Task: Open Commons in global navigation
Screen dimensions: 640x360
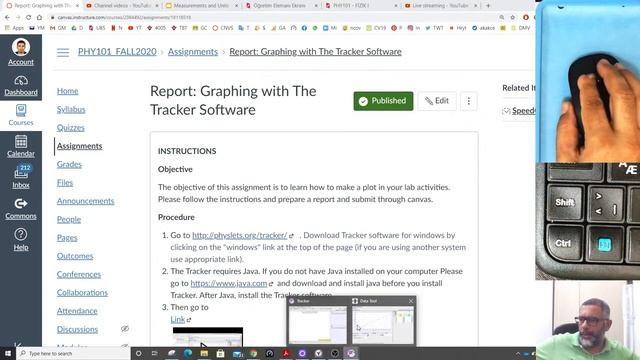Action: [x=21, y=209]
